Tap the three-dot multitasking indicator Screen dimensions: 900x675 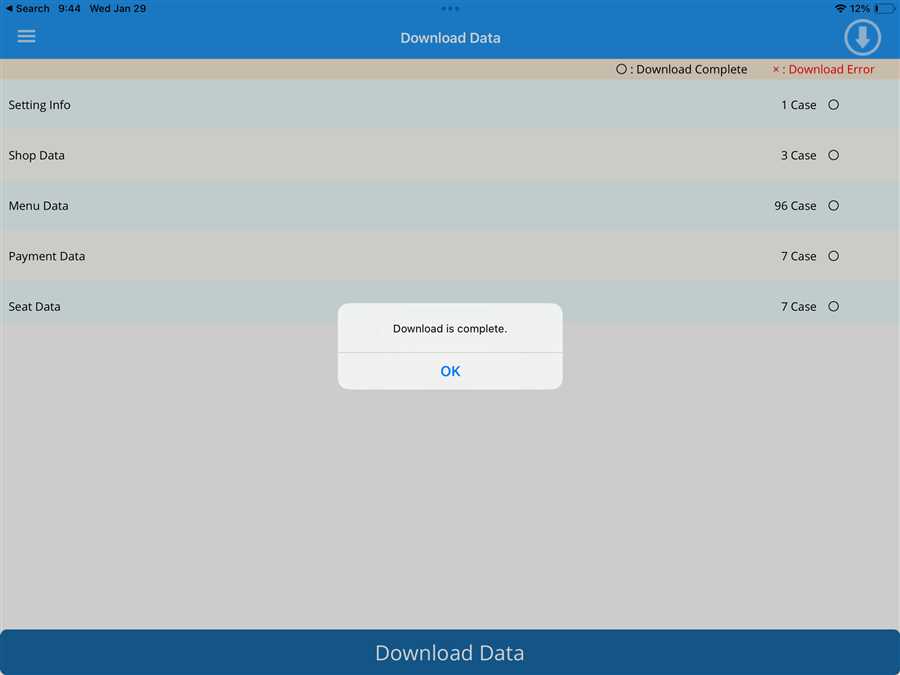coord(450,8)
